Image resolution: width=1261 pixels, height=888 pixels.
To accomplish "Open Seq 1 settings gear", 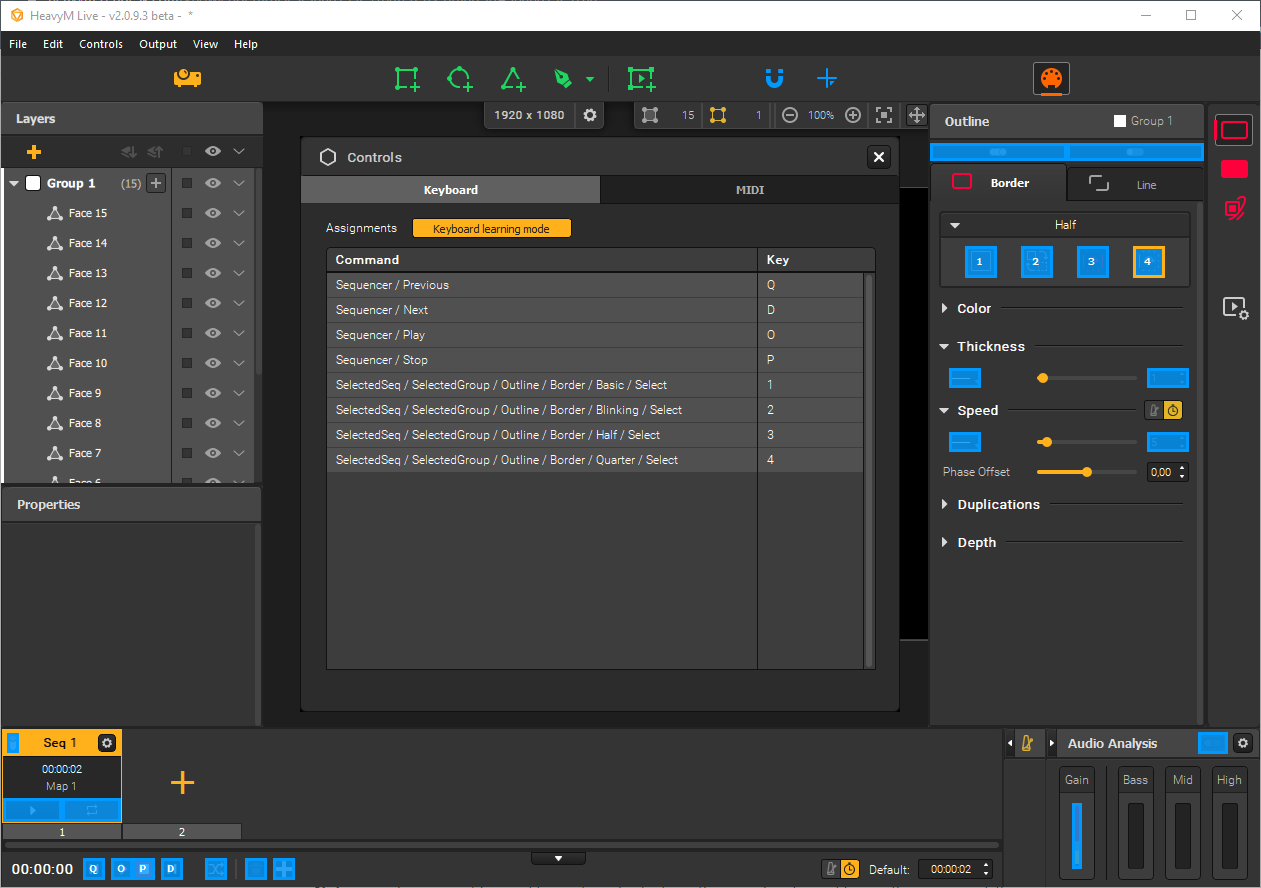I will pyautogui.click(x=107, y=743).
